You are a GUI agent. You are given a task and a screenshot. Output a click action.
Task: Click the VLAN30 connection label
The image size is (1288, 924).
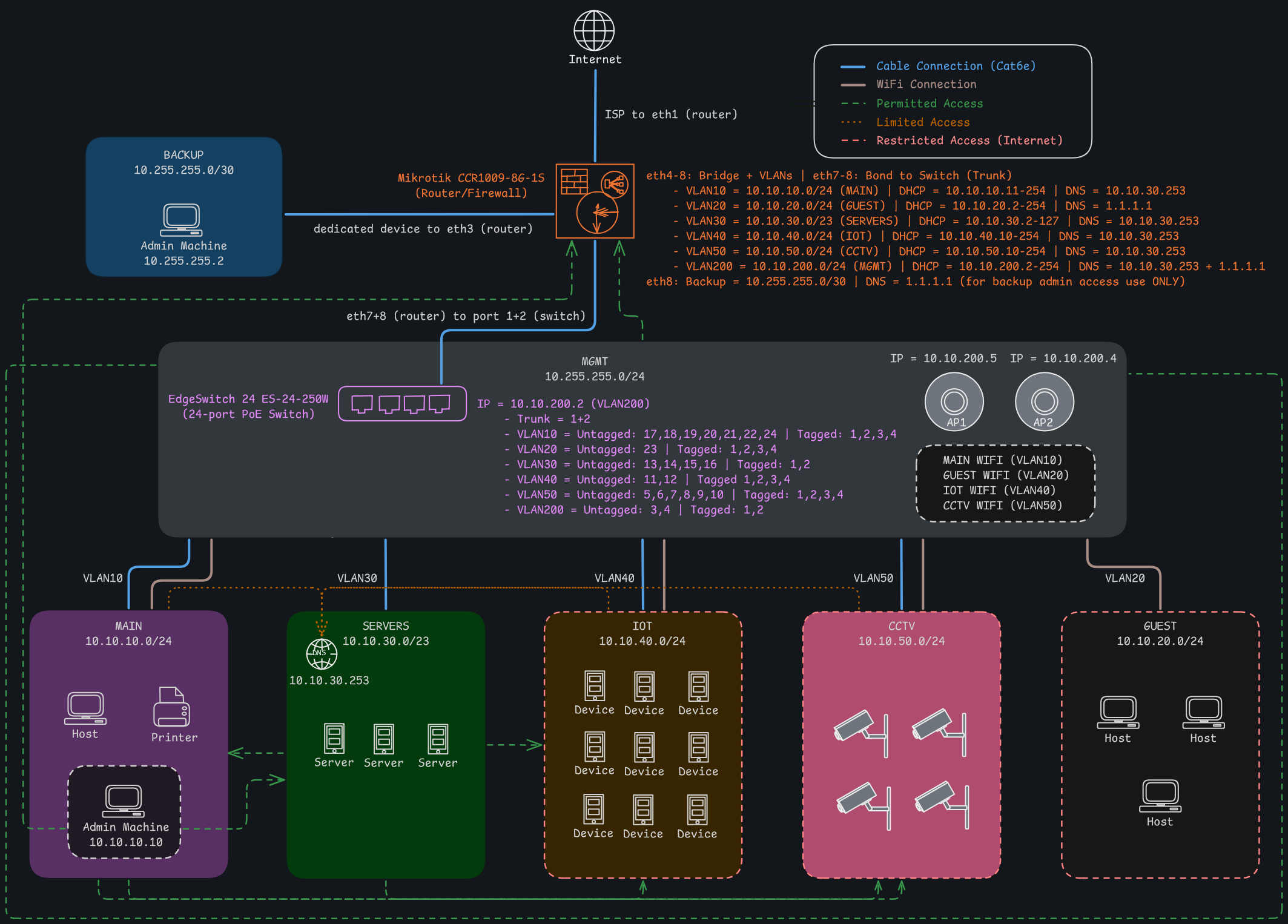pos(357,578)
